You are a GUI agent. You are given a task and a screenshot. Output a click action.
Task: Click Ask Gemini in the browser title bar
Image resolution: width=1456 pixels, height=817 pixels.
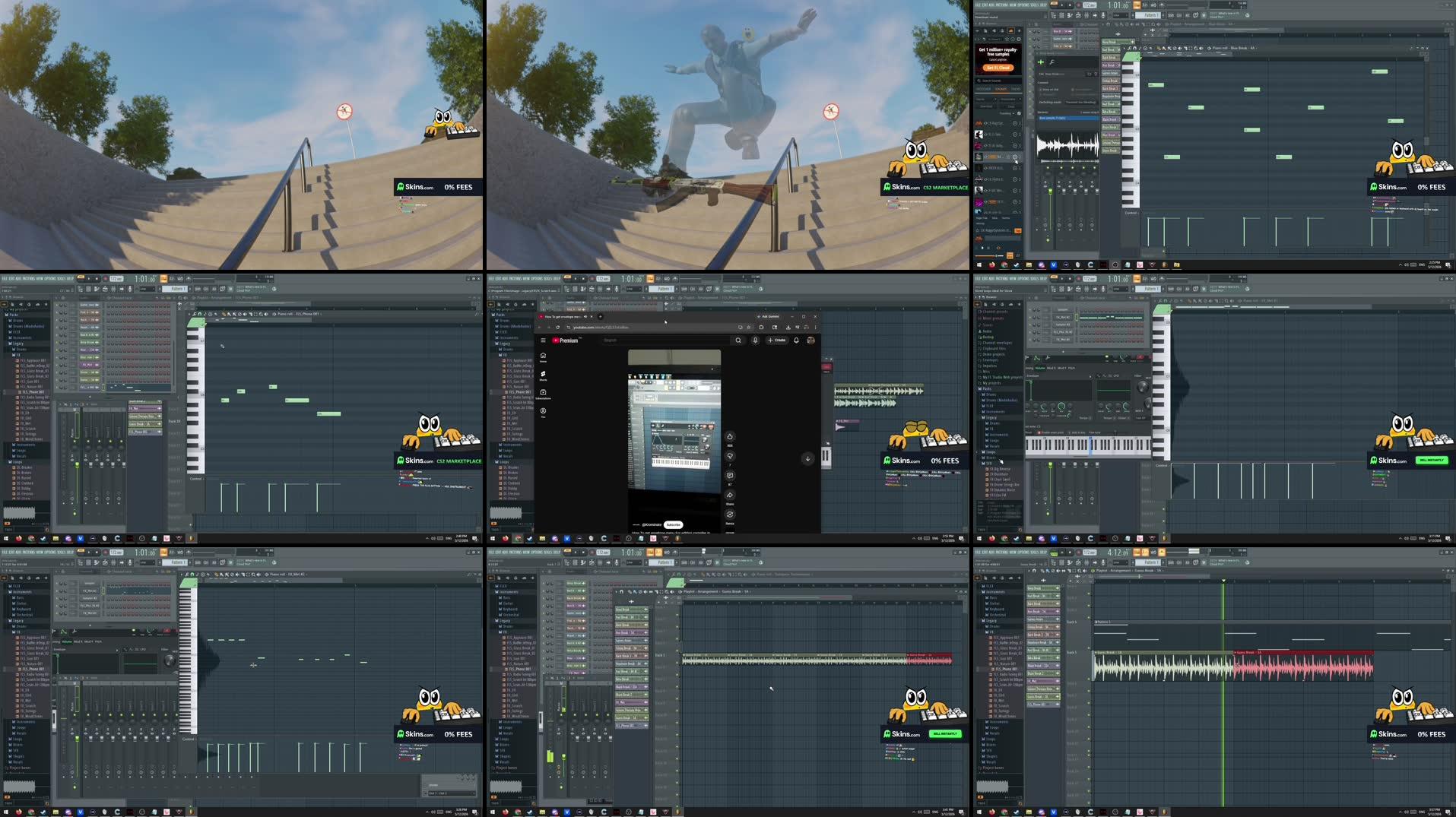tap(768, 317)
